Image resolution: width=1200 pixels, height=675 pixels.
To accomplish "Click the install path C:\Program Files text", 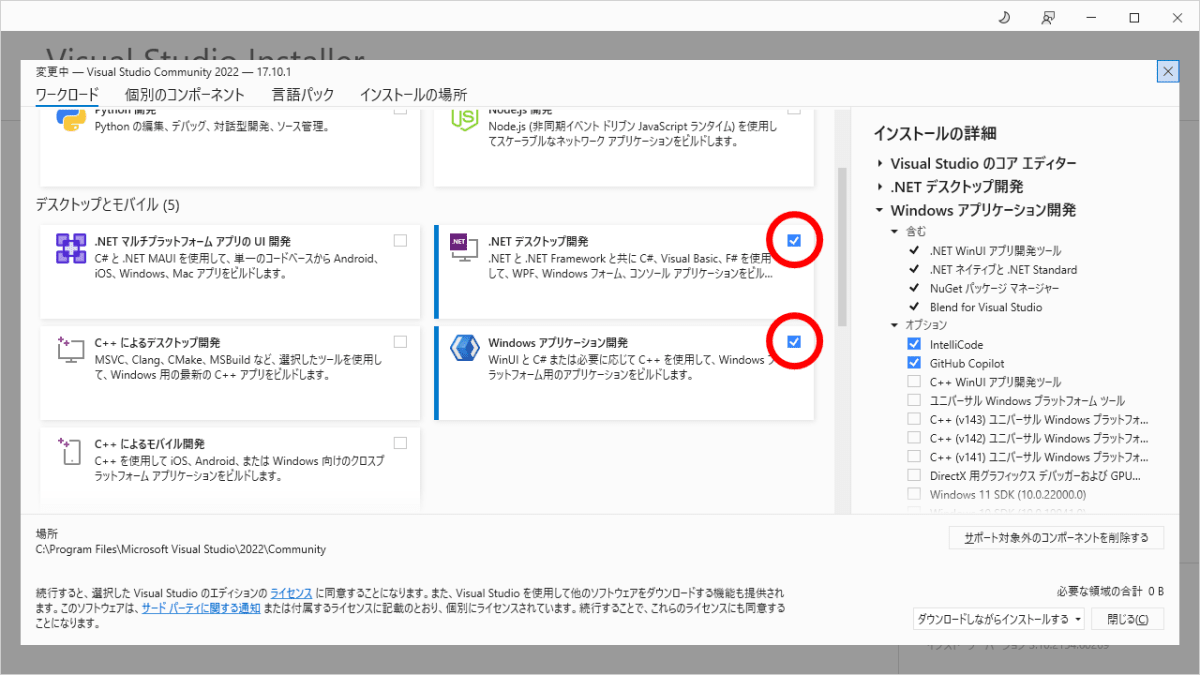I will (181, 549).
